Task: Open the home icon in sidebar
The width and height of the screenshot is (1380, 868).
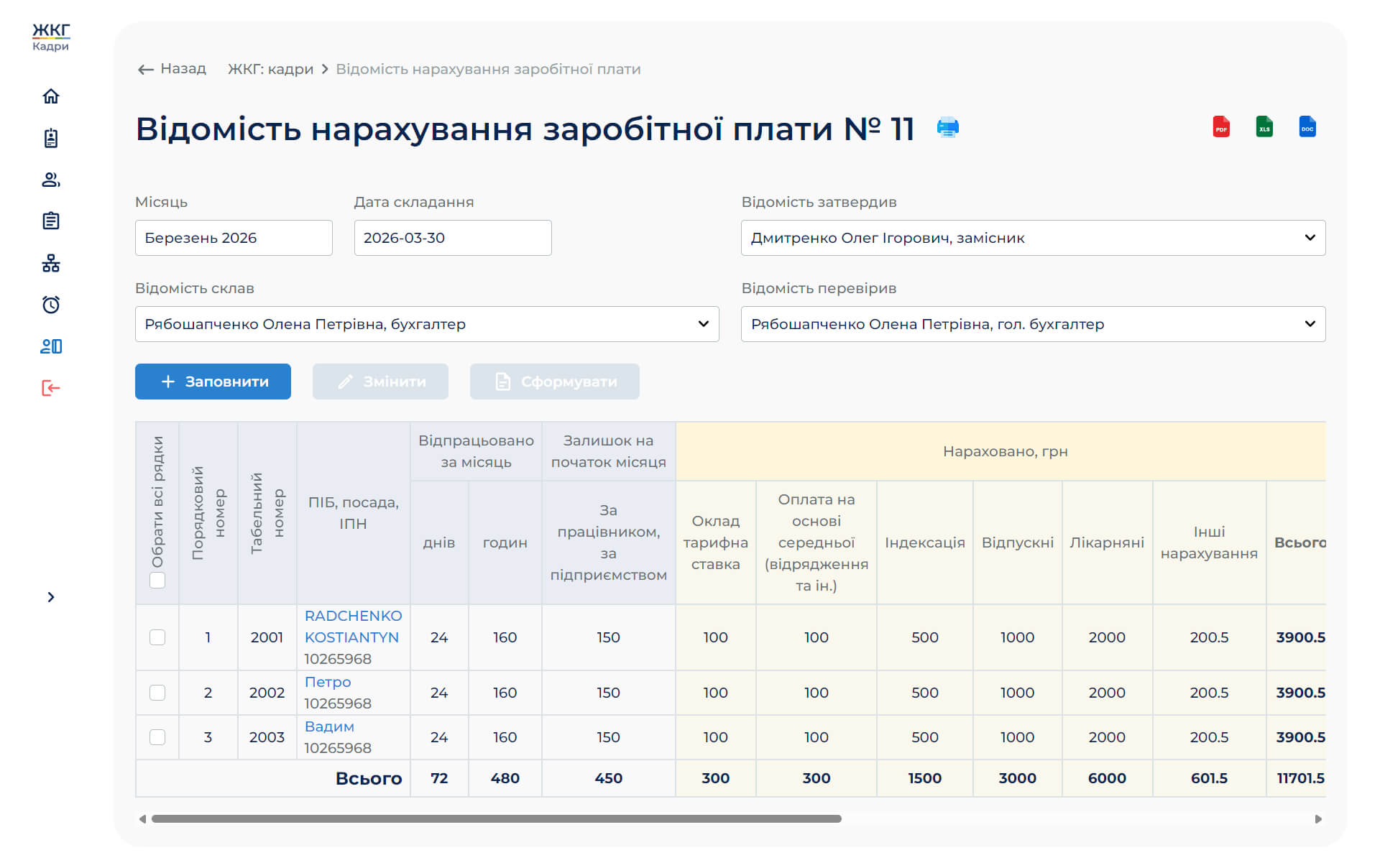Action: [x=50, y=96]
